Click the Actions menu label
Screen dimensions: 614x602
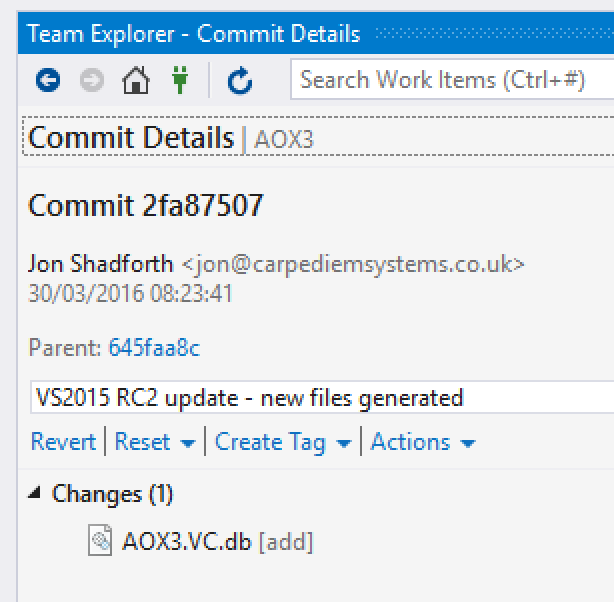(410, 442)
